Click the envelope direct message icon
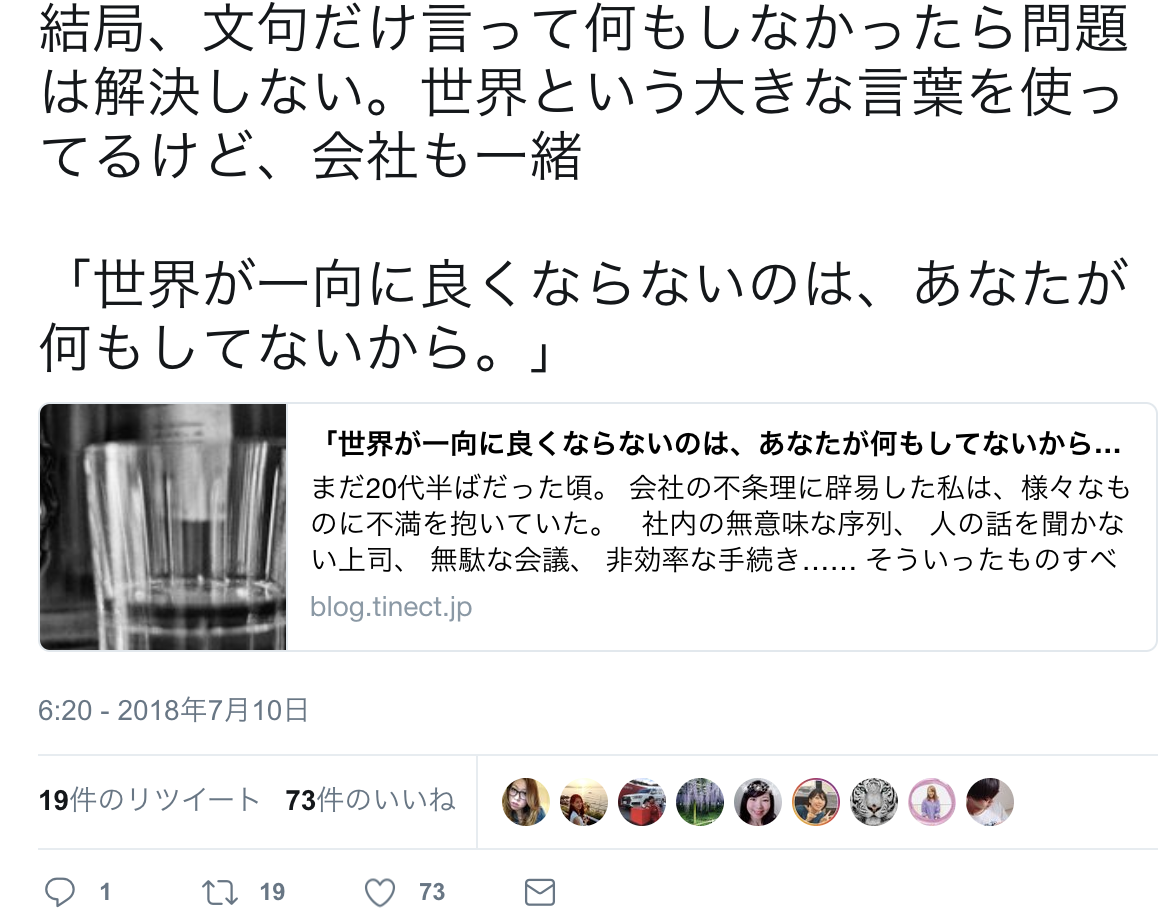Image resolution: width=1172 pixels, height=914 pixels. tap(539, 892)
